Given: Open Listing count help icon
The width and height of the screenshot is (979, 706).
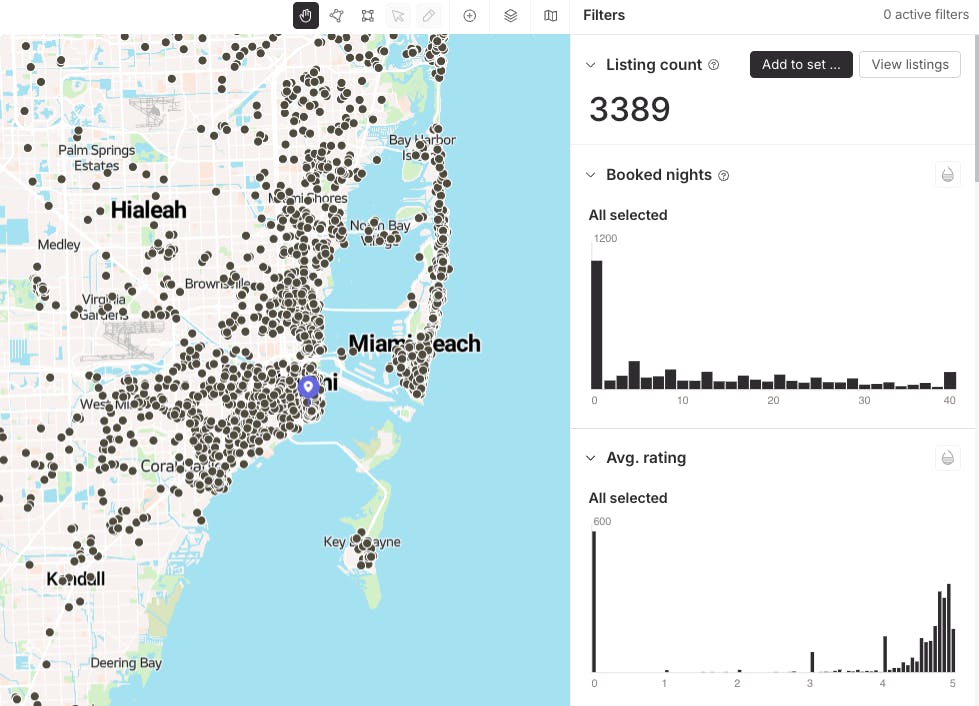Looking at the screenshot, I should coord(714,65).
